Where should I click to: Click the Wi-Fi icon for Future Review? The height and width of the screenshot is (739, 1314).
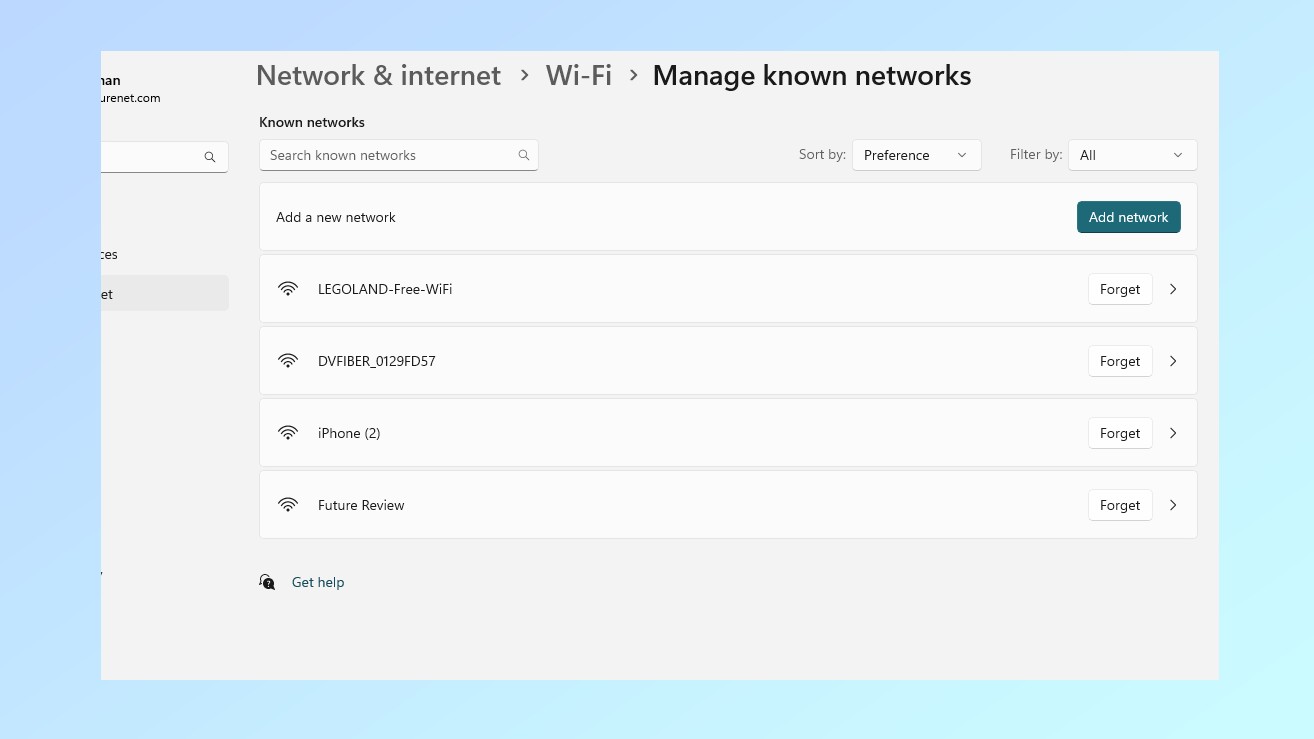[288, 504]
